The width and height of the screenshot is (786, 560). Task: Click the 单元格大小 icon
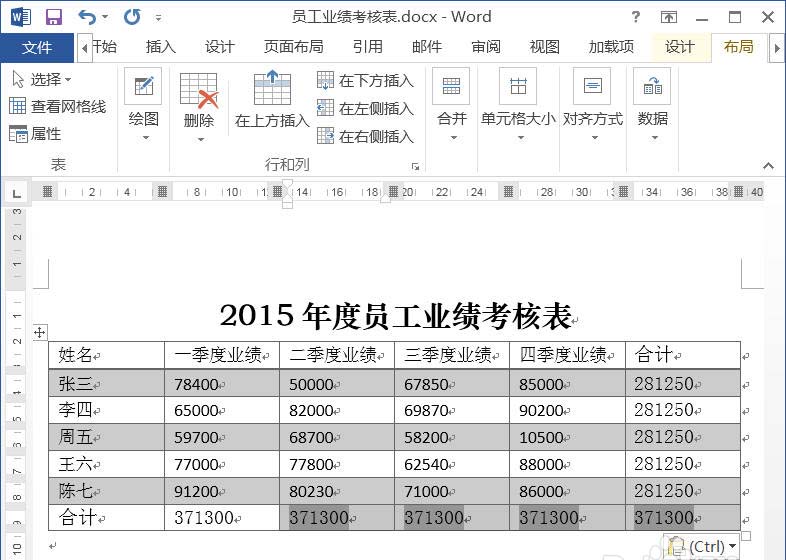518,86
